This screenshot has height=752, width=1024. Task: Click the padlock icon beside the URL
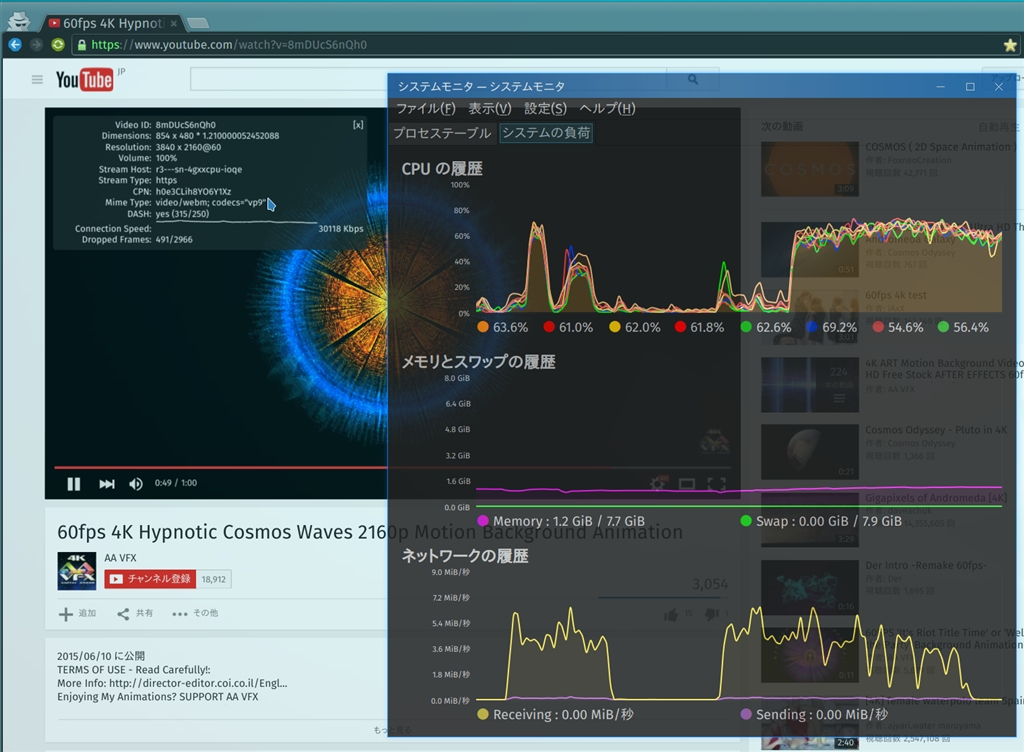click(x=82, y=45)
